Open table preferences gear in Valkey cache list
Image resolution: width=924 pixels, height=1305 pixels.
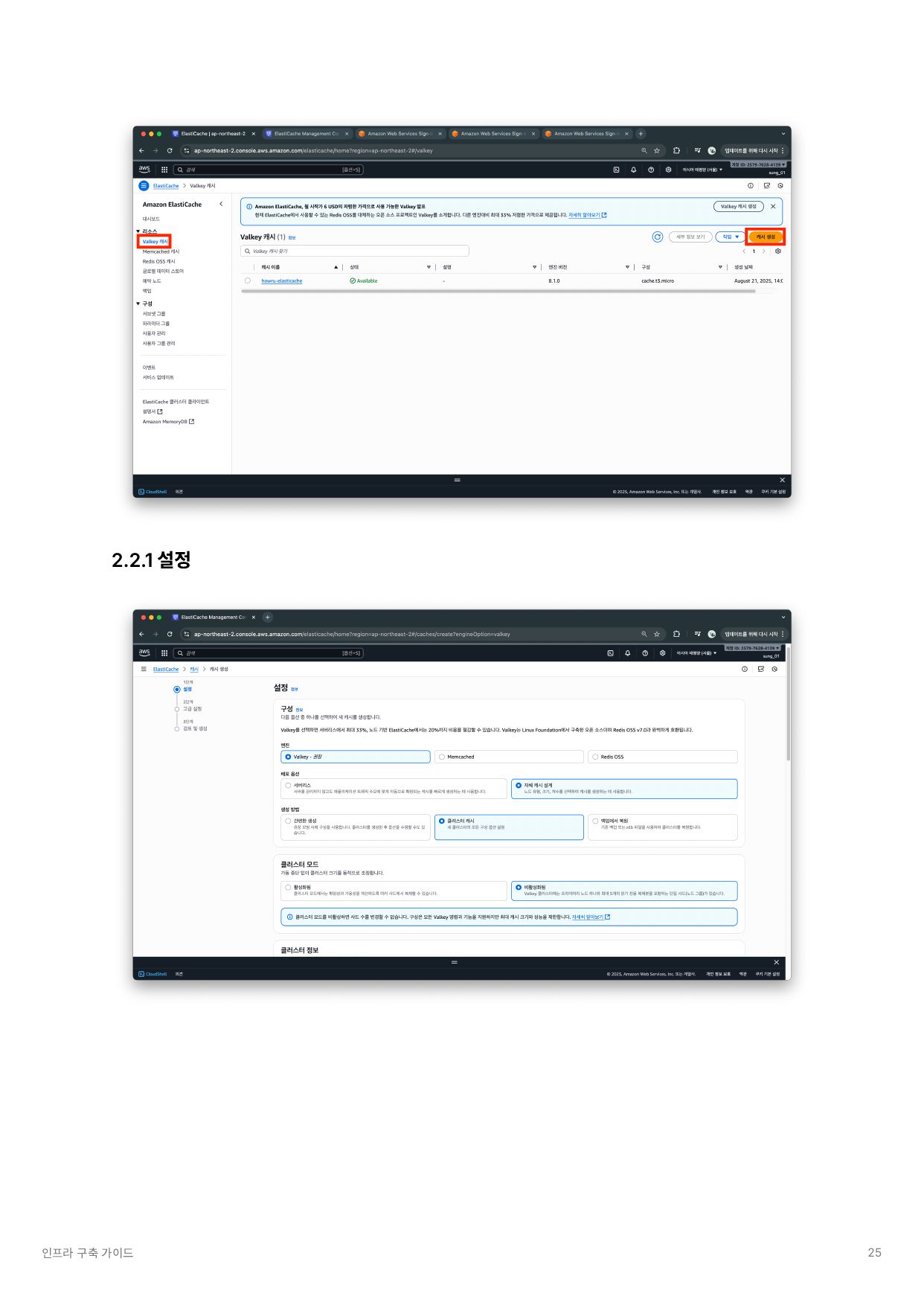(778, 251)
